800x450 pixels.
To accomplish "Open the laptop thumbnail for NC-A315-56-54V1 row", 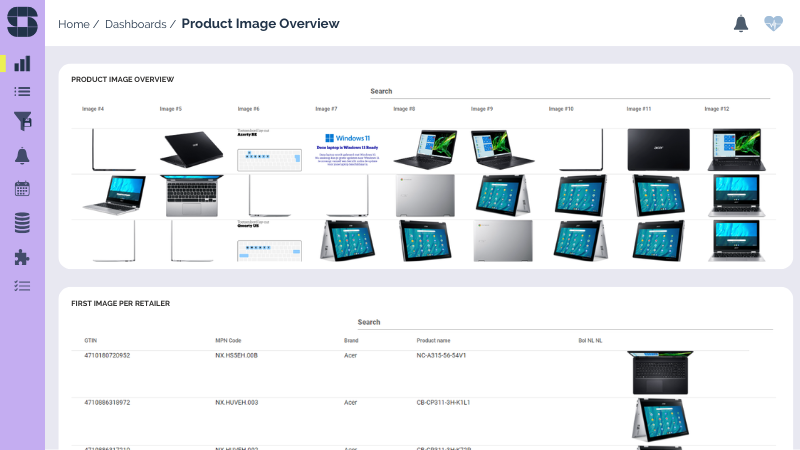I will point(661,372).
